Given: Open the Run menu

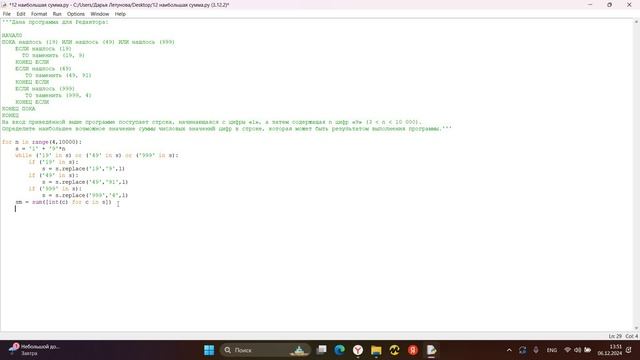Looking at the screenshot, I should point(57,14).
